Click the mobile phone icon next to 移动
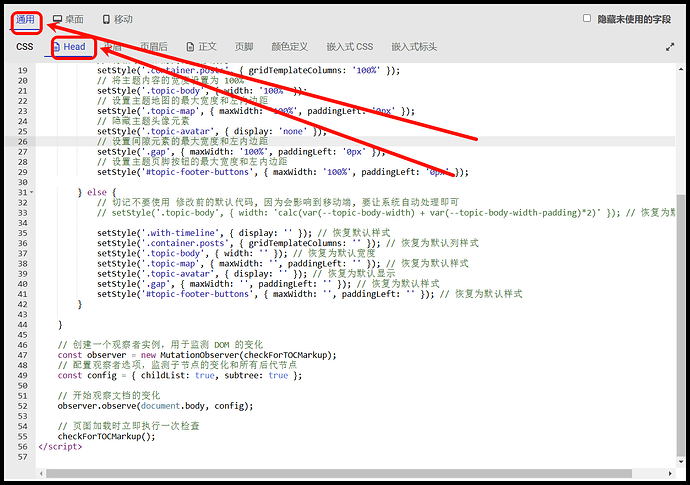This screenshot has width=690, height=485. (x=106, y=19)
